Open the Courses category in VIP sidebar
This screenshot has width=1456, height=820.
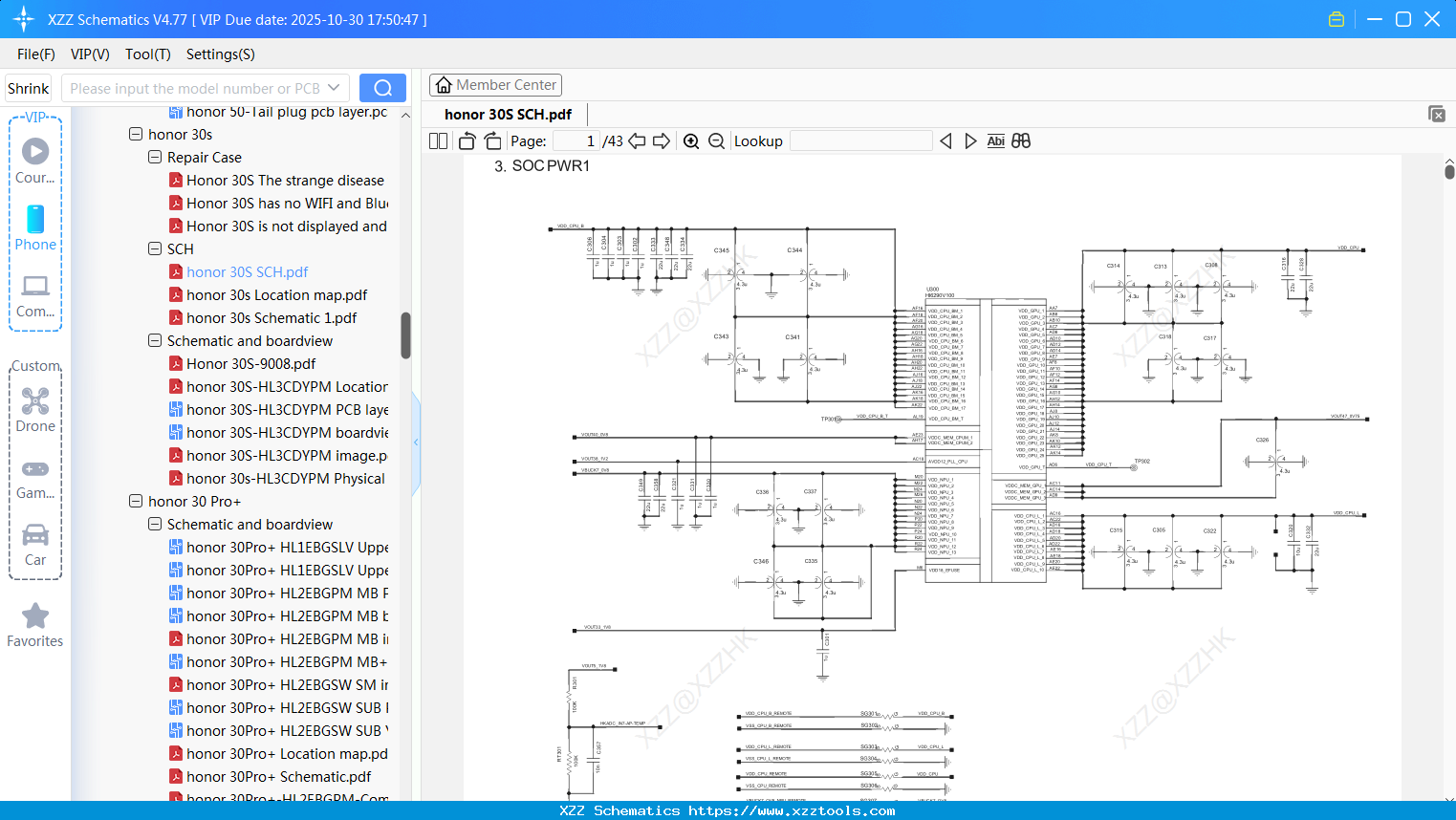(35, 161)
